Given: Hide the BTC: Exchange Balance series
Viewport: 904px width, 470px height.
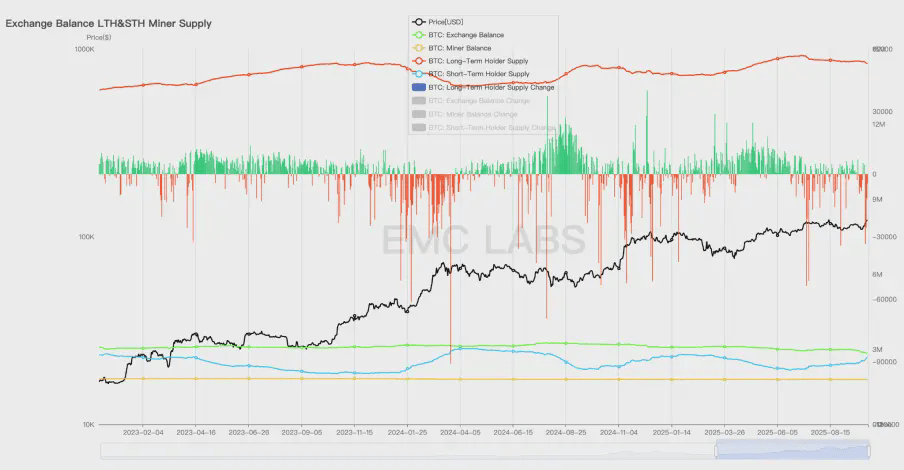Looking at the screenshot, I should tap(458, 35).
